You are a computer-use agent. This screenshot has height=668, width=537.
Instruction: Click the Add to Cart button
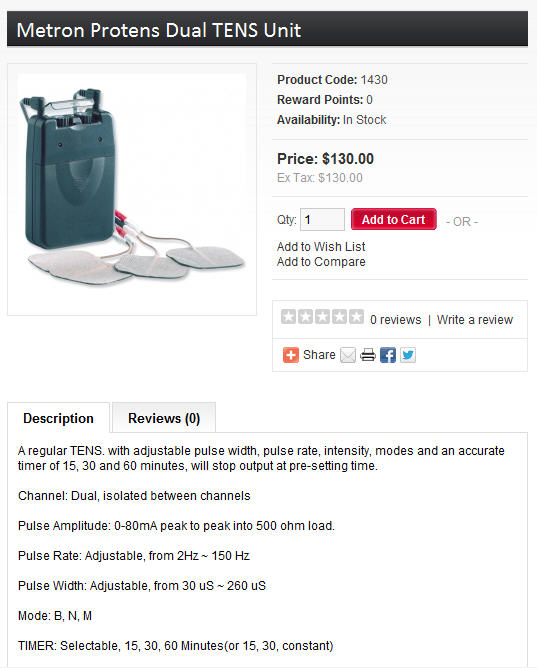coord(393,219)
